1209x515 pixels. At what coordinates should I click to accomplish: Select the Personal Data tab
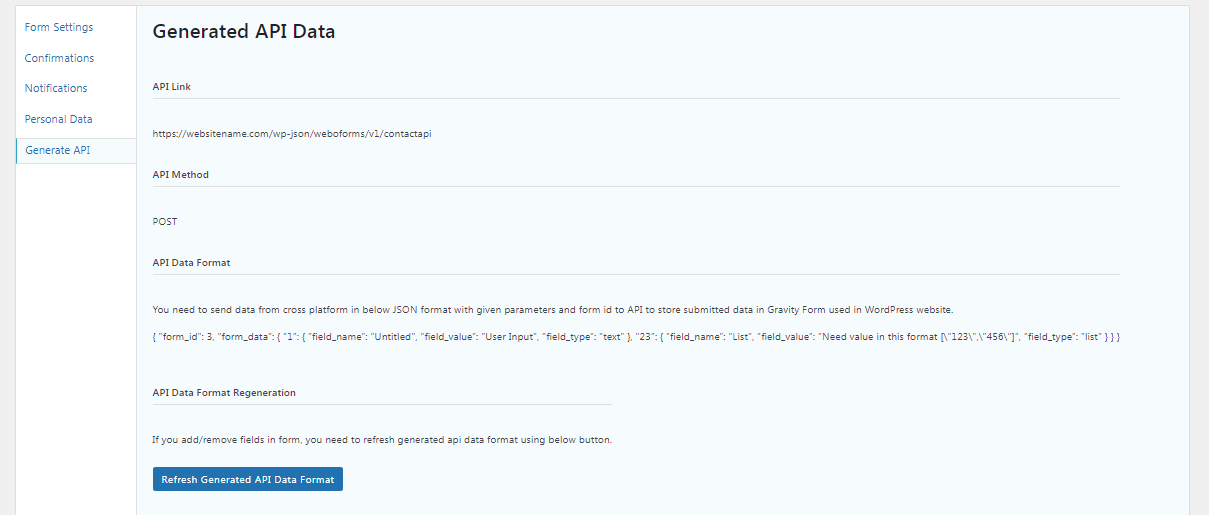tap(59, 119)
